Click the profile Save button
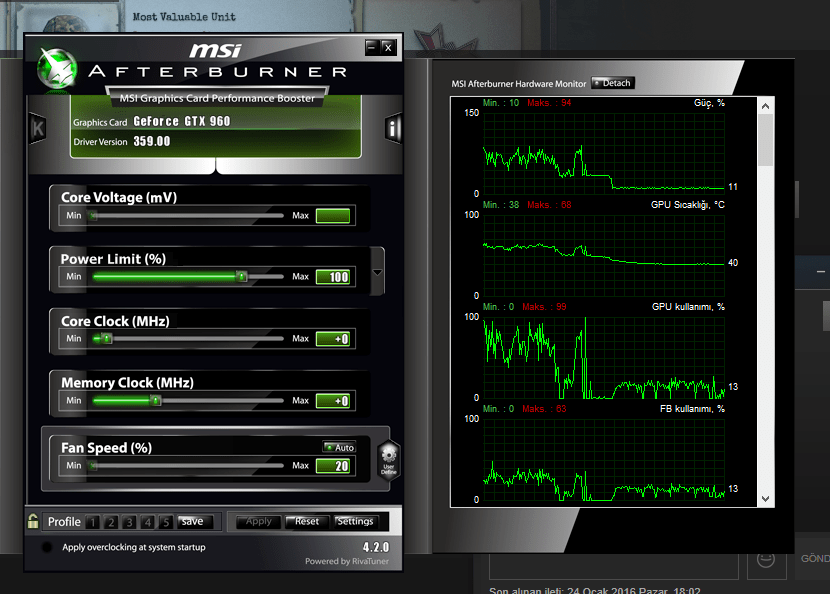830x594 pixels. click(x=195, y=521)
